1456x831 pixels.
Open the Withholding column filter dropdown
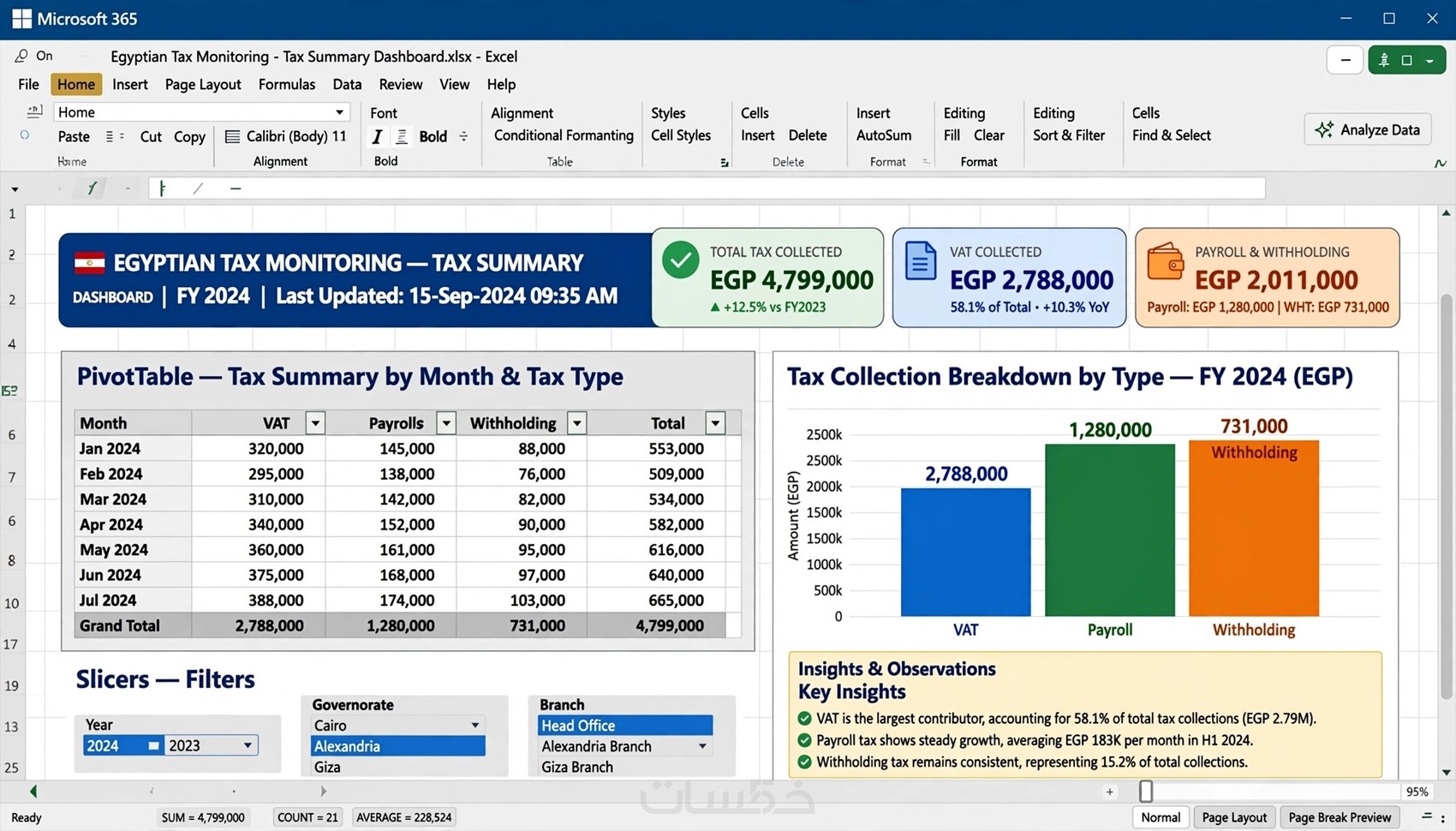tap(577, 423)
